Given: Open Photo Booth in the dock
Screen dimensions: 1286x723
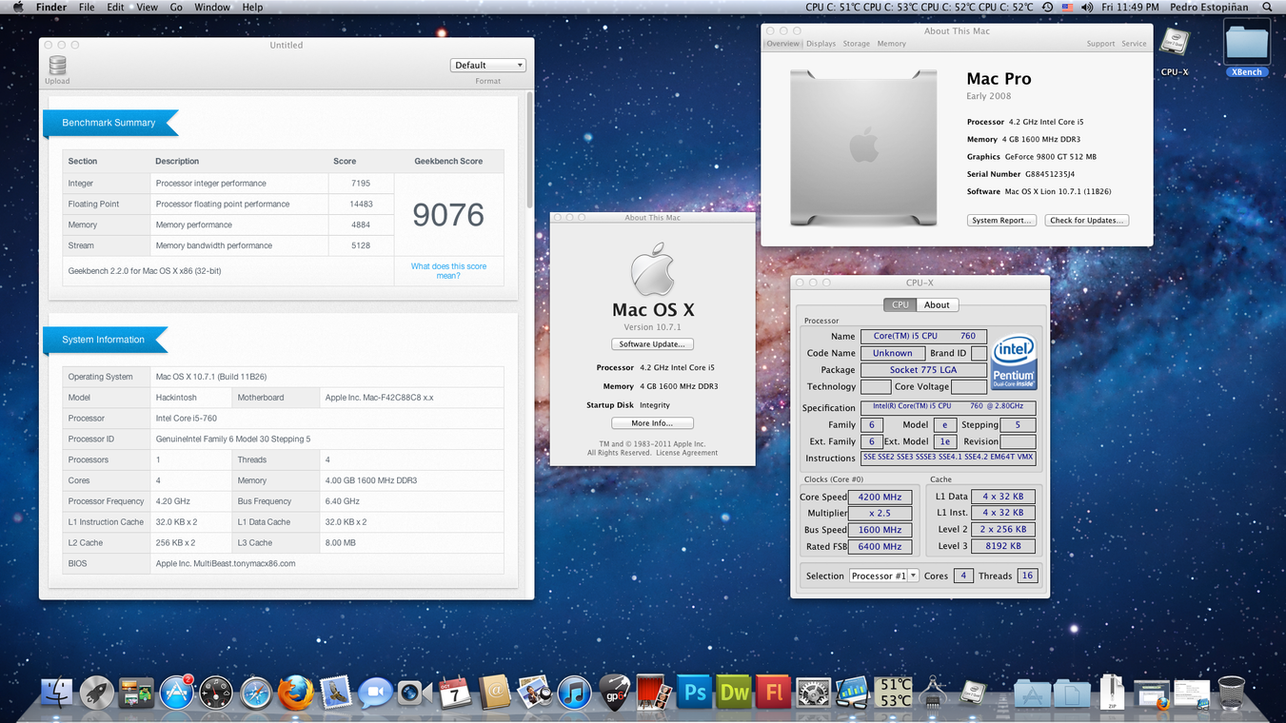Looking at the screenshot, I should 653,692.
